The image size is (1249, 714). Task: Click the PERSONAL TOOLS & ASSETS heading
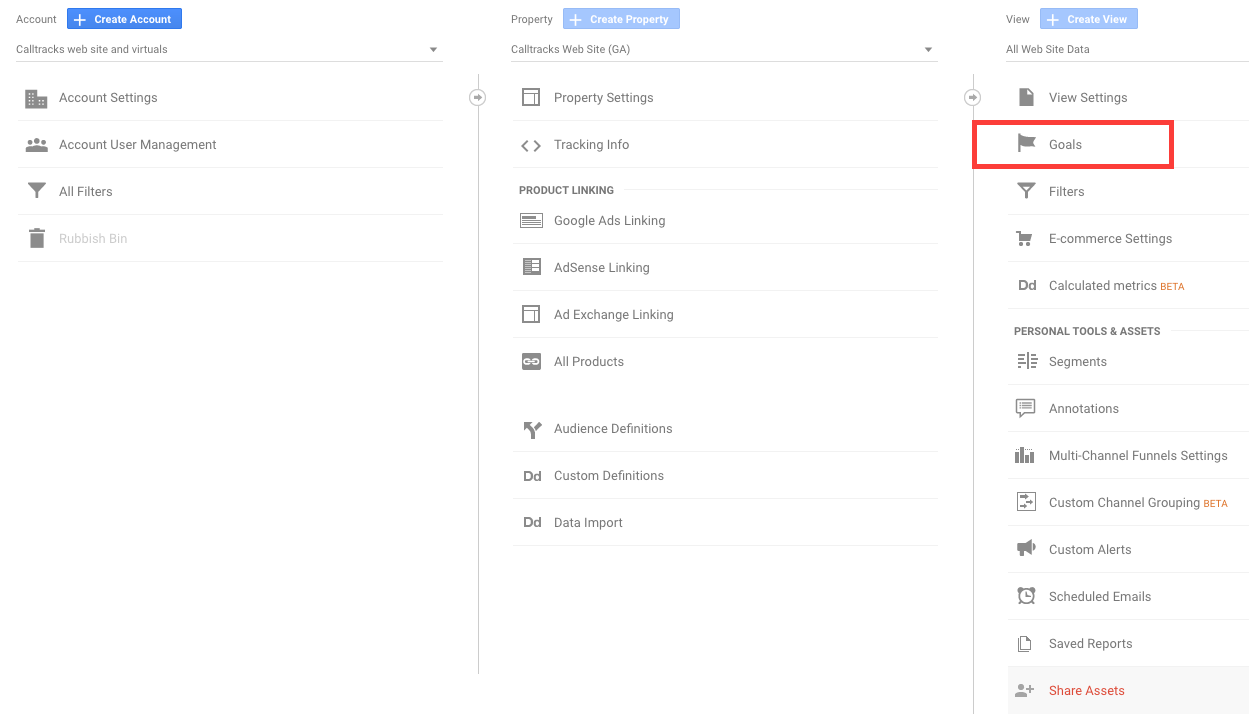[1087, 331]
